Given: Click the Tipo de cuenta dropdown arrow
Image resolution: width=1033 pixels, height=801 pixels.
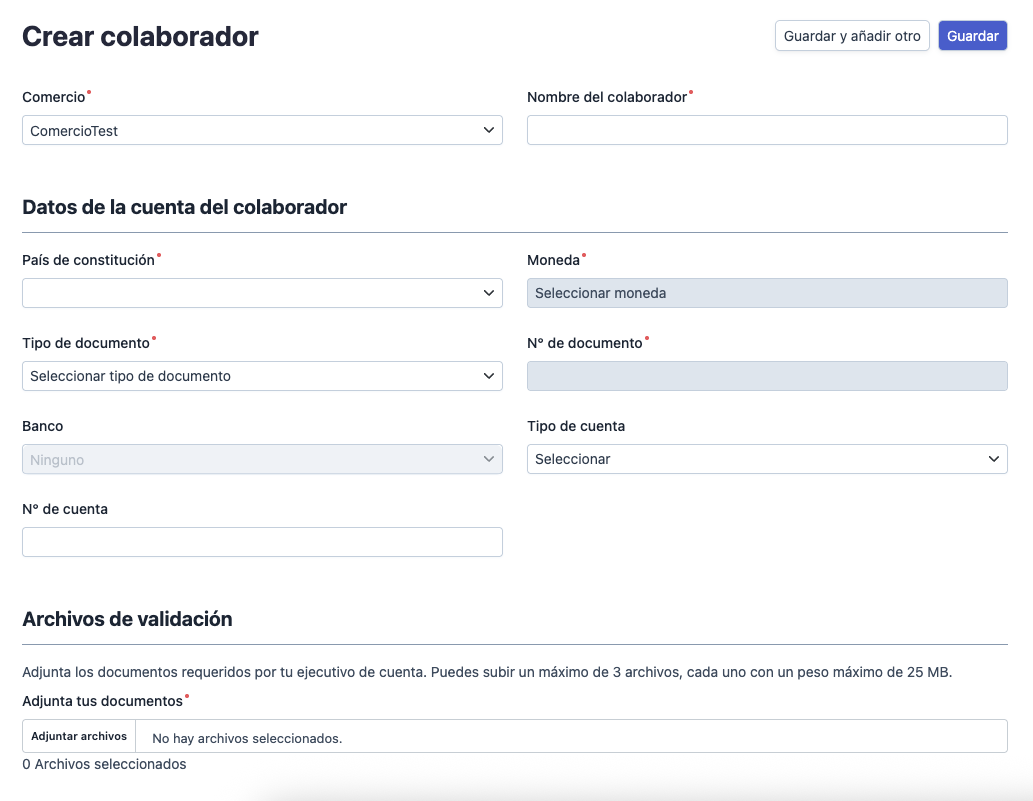Looking at the screenshot, I should (x=994, y=459).
